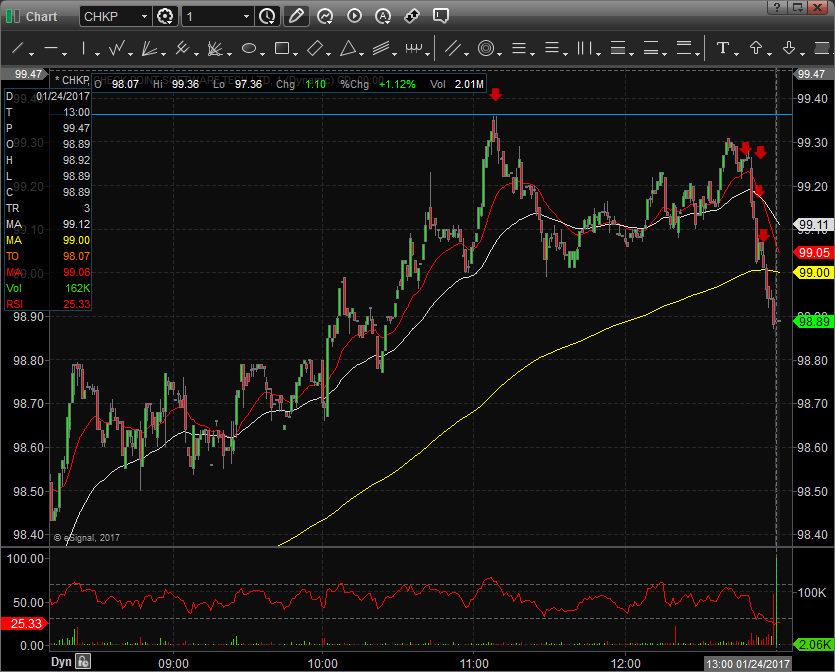Click the %Chg +1.12% value in header
Screen dimensions: 835x672
click(397, 84)
